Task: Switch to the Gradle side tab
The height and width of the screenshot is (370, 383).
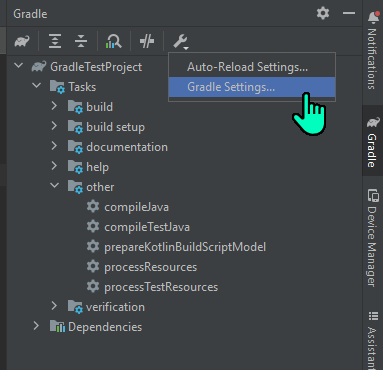Action: tap(373, 142)
